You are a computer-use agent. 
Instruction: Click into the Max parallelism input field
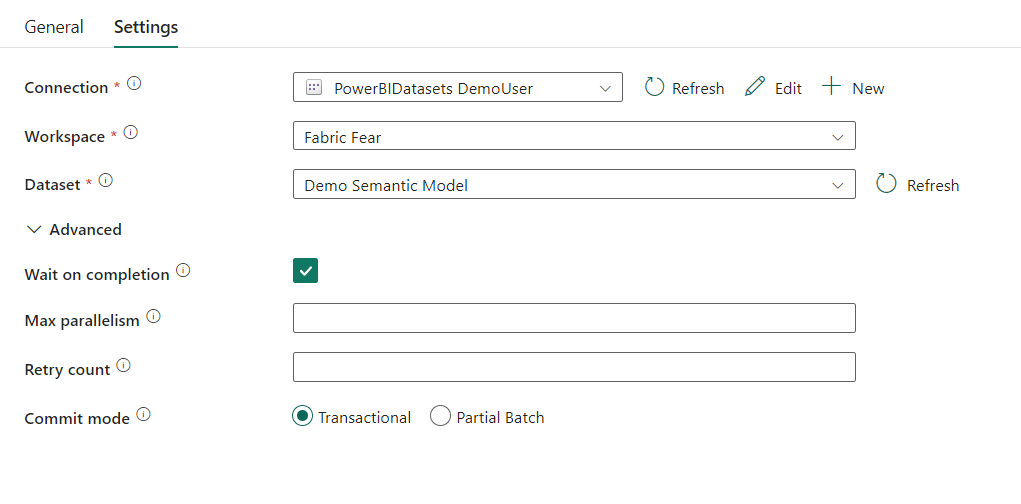[x=573, y=318]
